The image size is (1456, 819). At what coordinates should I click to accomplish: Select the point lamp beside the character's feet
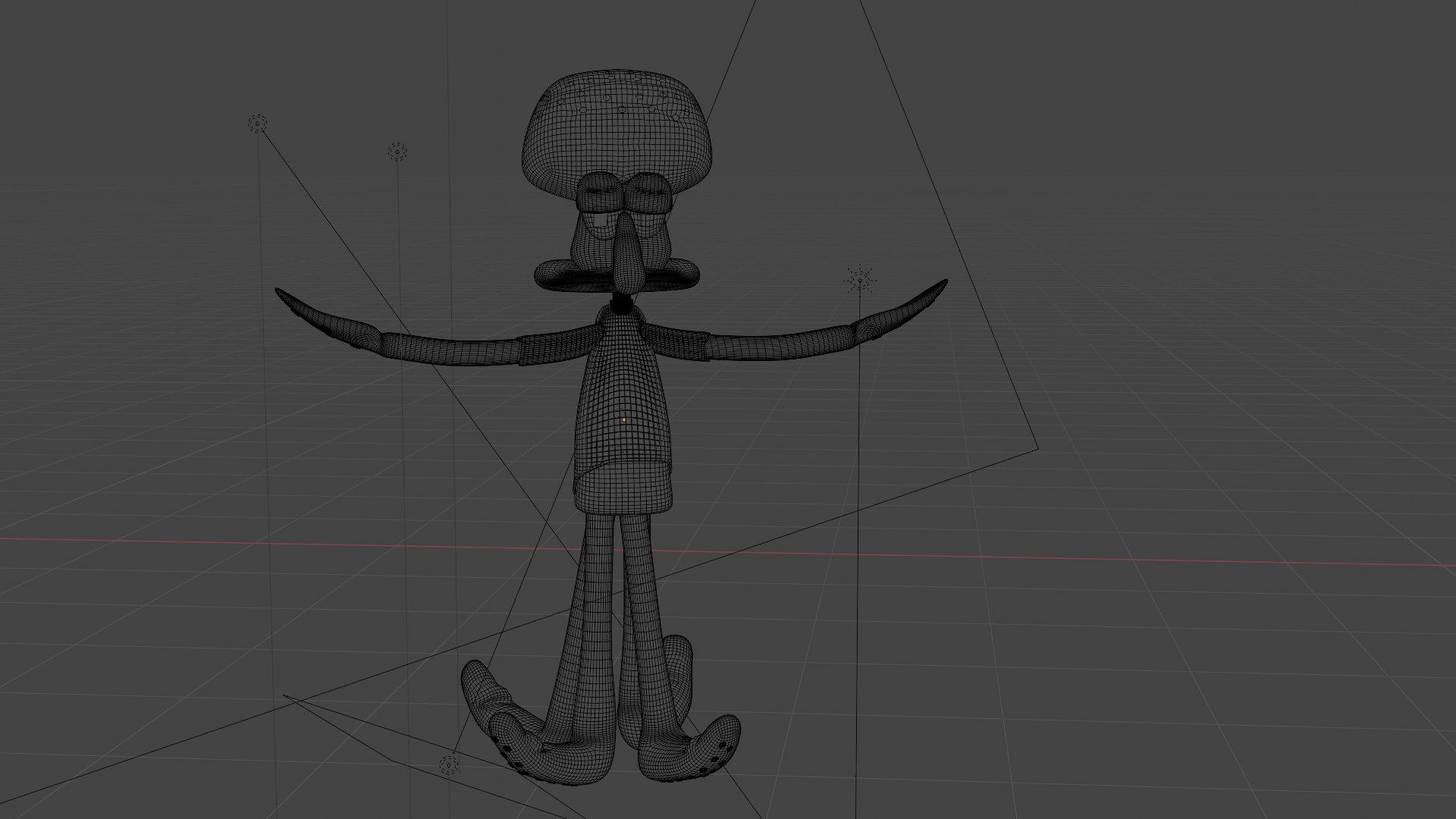pos(450,764)
